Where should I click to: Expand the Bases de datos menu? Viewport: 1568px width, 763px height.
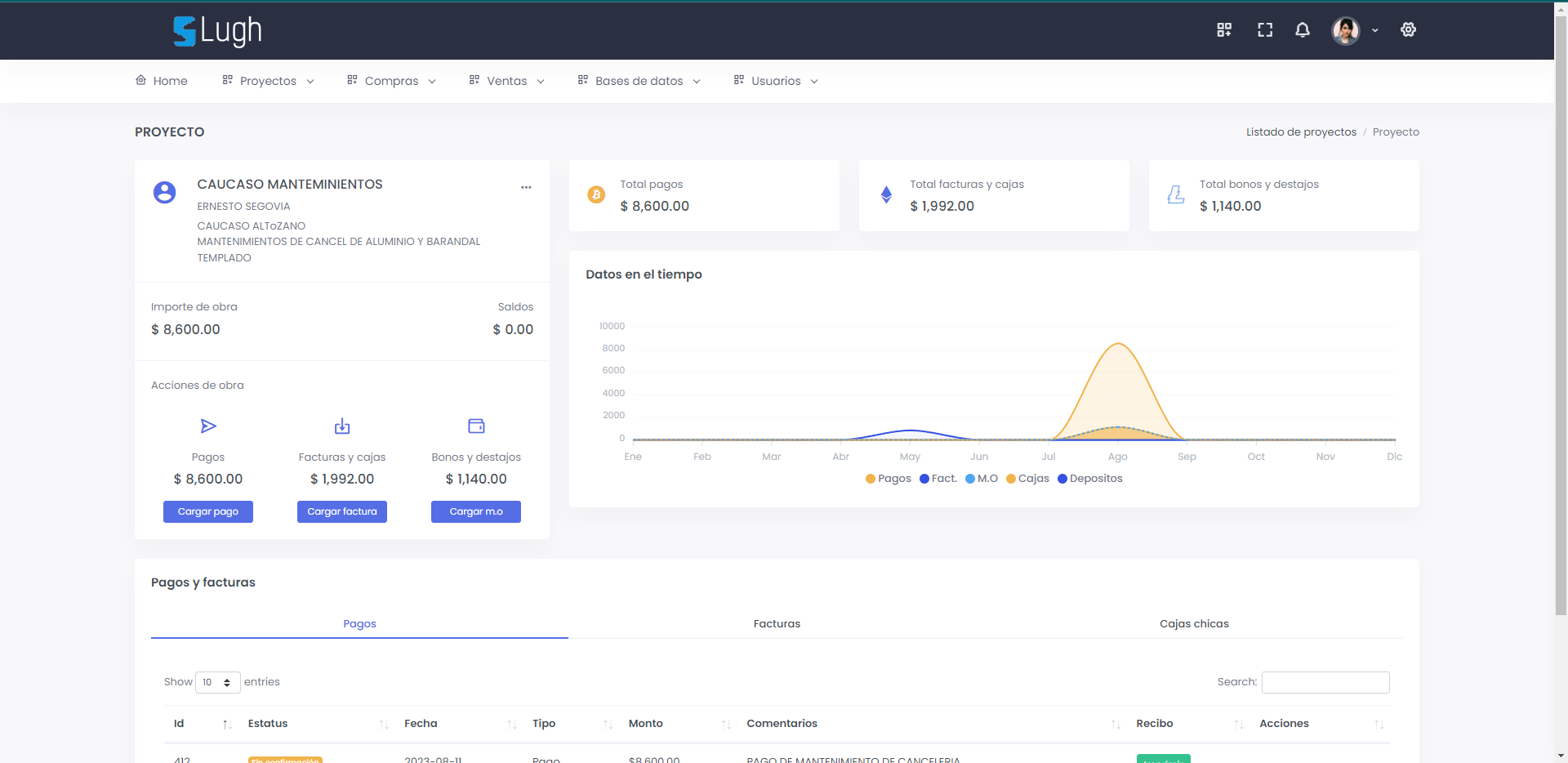pyautogui.click(x=639, y=81)
